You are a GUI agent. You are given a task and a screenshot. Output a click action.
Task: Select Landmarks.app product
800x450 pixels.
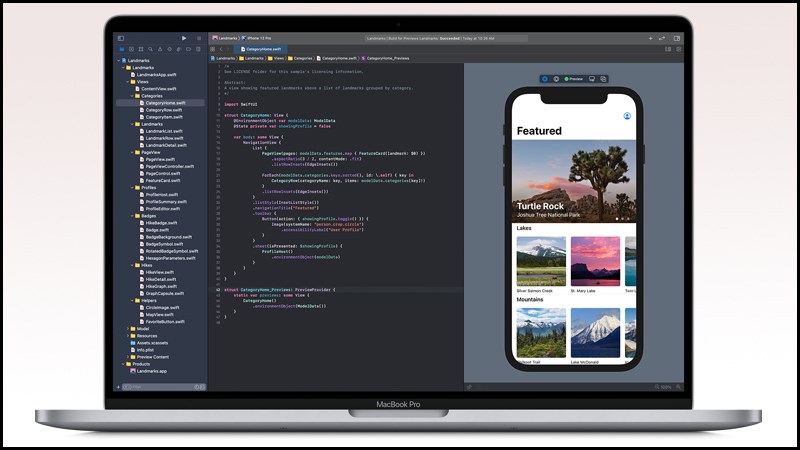click(x=148, y=371)
